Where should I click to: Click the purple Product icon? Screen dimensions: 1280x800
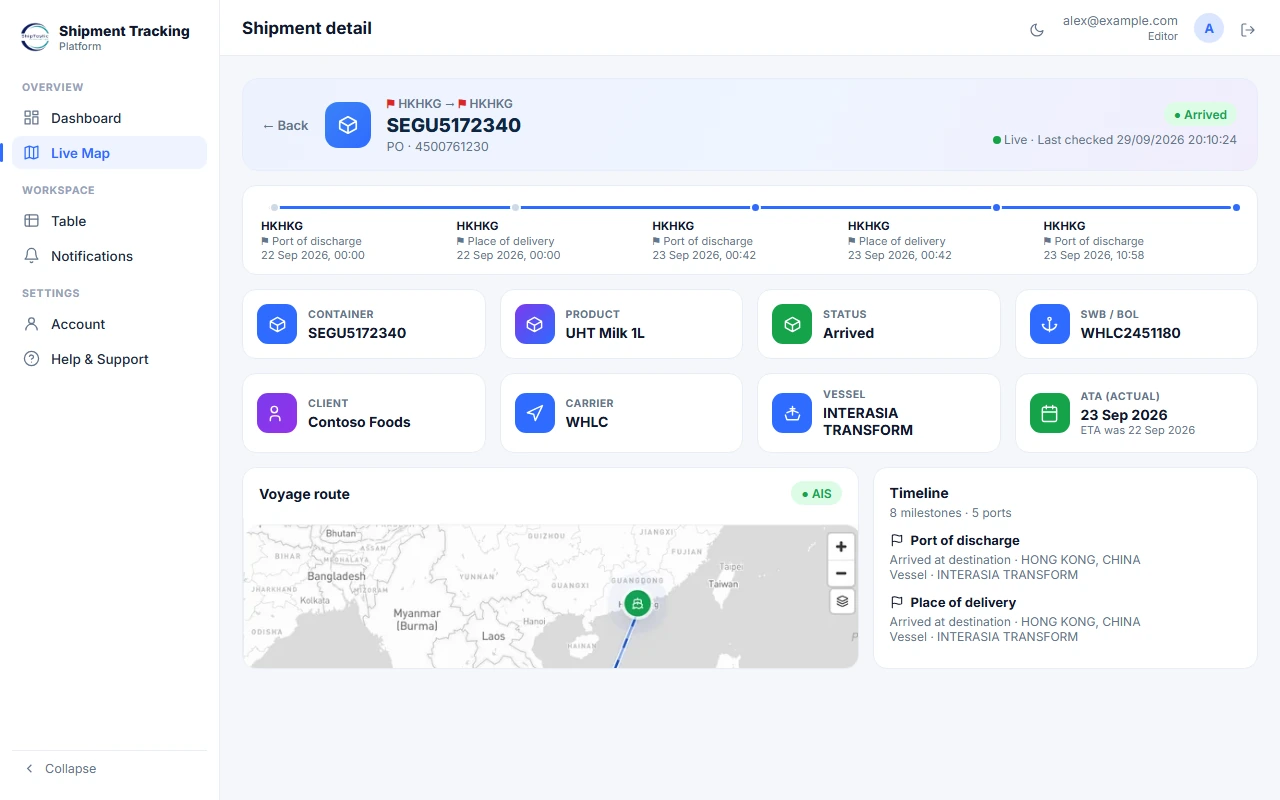[535, 324]
